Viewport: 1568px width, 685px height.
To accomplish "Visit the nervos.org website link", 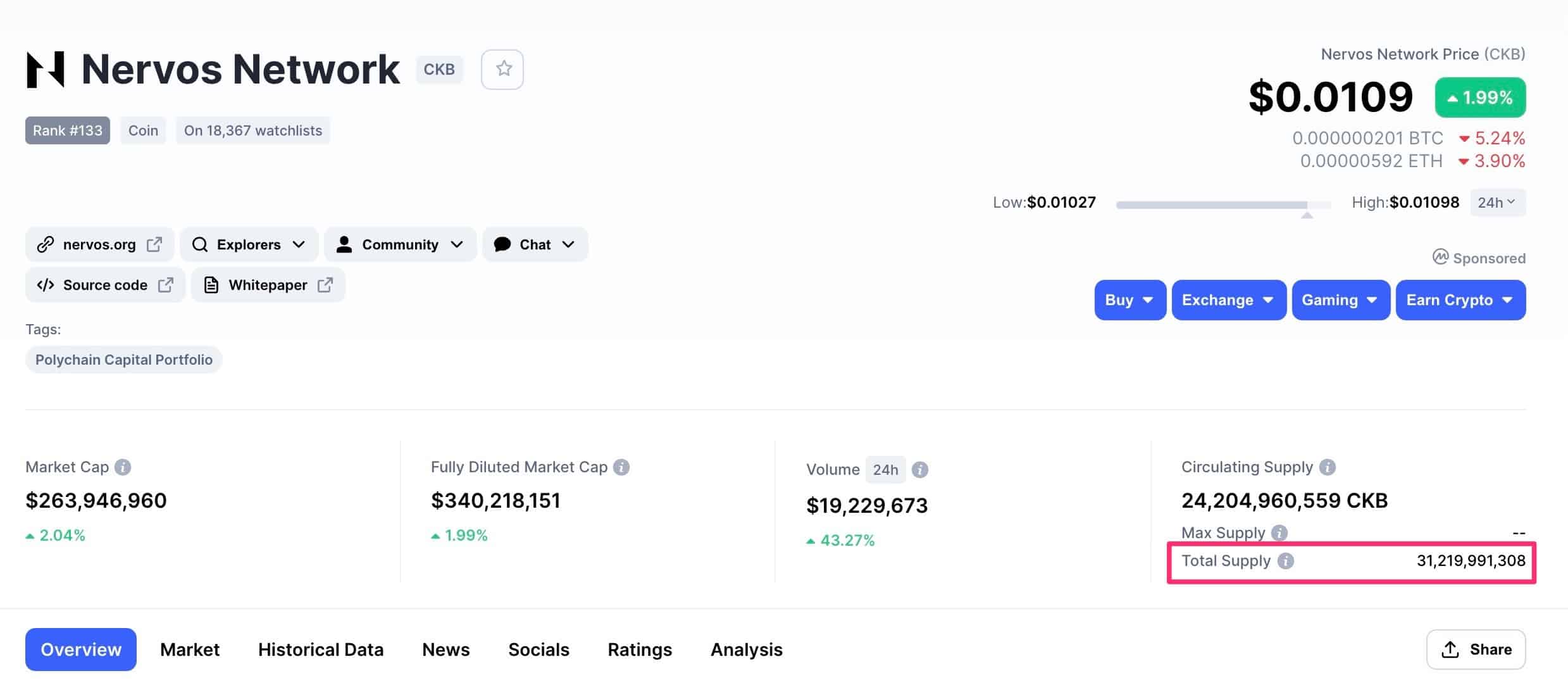I will tap(99, 244).
